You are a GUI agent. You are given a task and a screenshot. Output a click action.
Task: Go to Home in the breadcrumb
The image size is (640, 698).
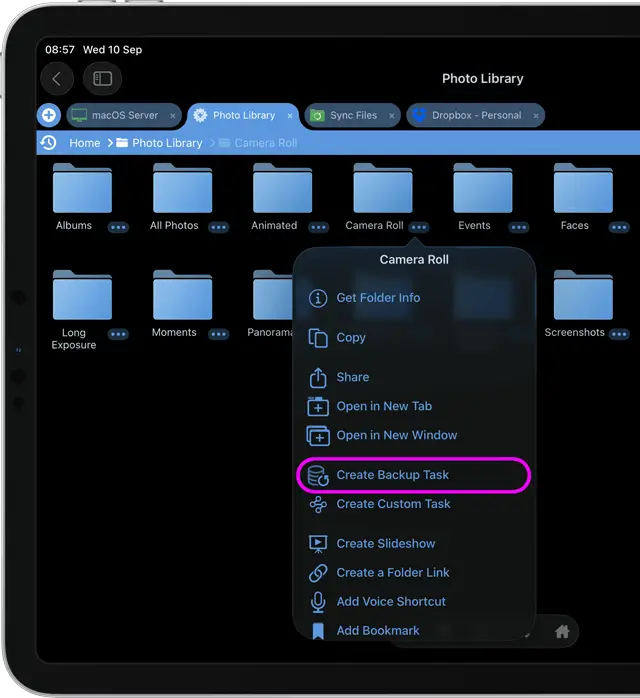[x=84, y=143]
